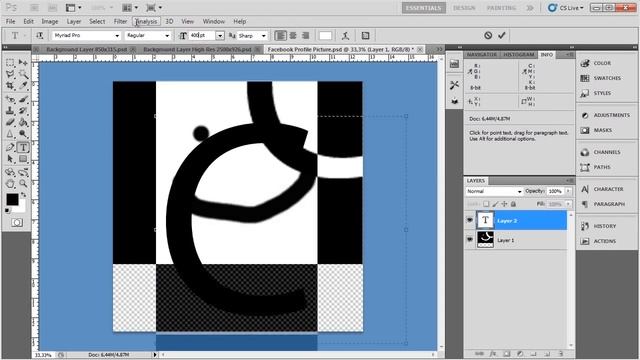Toggle Quick Mask mode

pos(17,222)
